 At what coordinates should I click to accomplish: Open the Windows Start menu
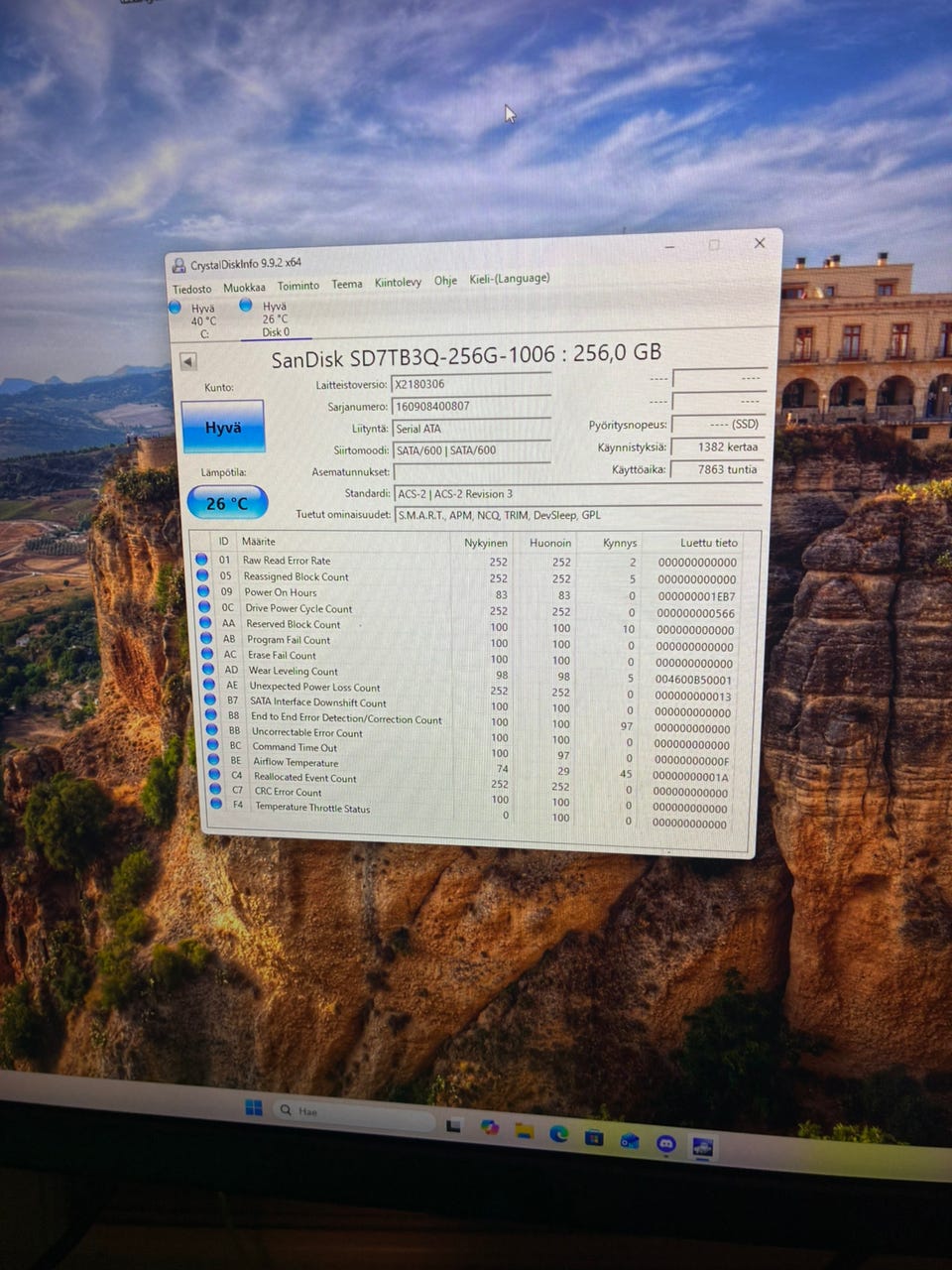(254, 1107)
